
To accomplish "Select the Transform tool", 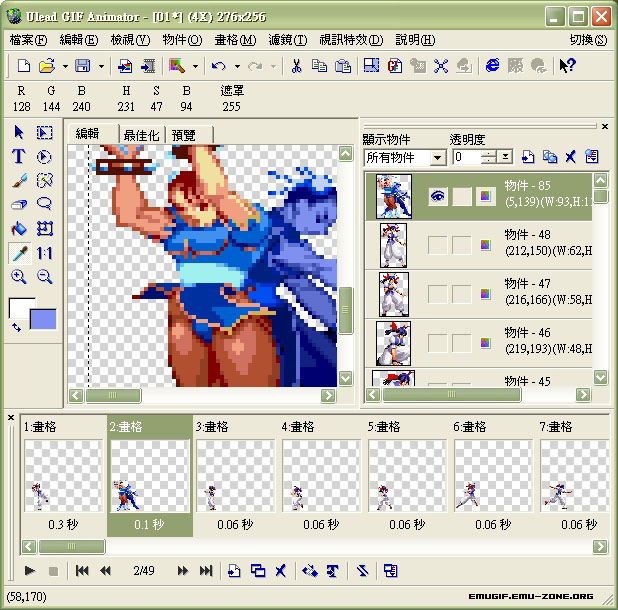I will point(44,229).
